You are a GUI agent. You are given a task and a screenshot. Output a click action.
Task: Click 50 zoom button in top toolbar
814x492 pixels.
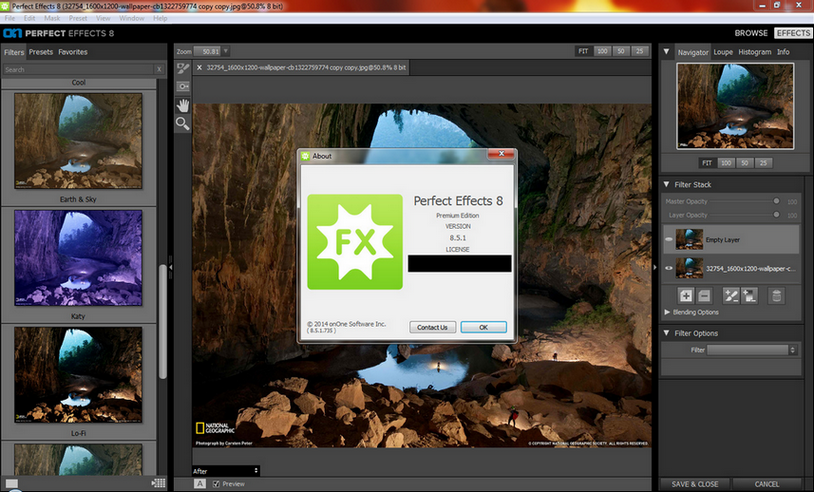(x=620, y=51)
